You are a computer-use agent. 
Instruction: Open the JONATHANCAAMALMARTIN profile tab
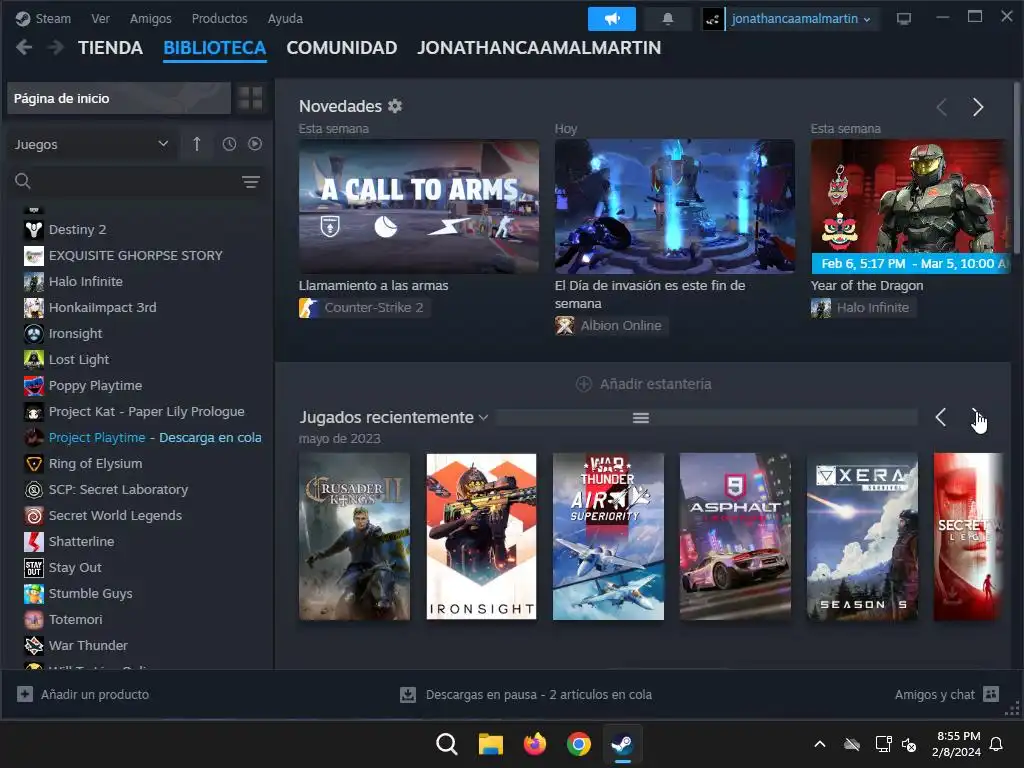point(539,48)
